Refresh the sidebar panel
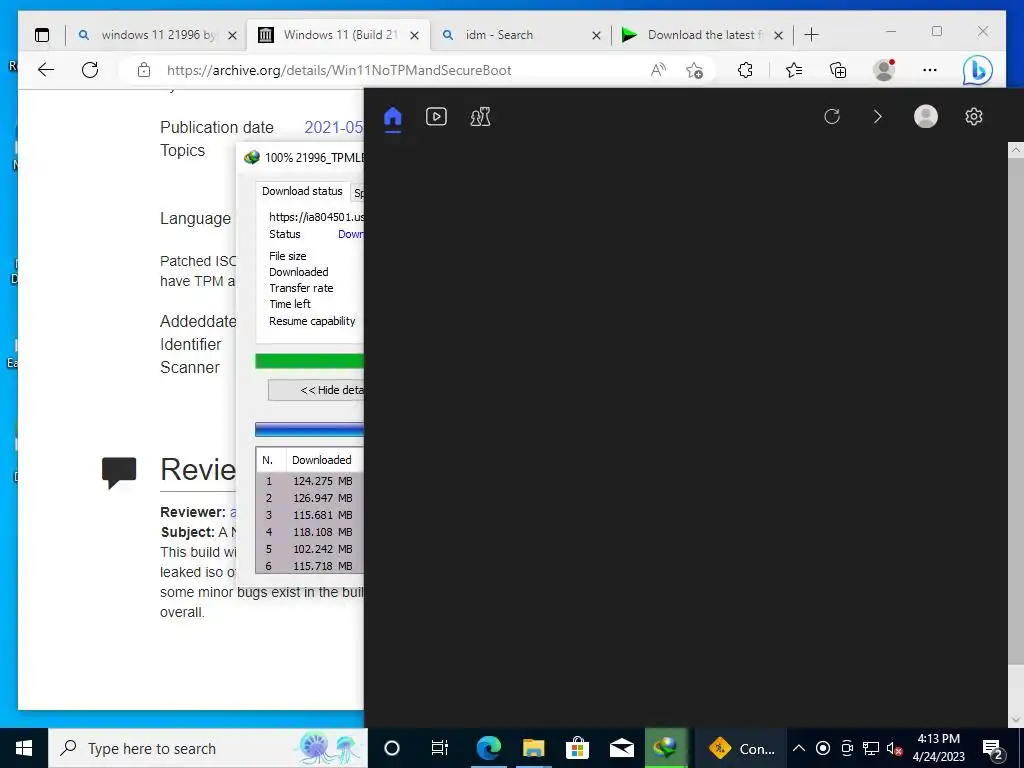This screenshot has height=768, width=1024. (831, 117)
